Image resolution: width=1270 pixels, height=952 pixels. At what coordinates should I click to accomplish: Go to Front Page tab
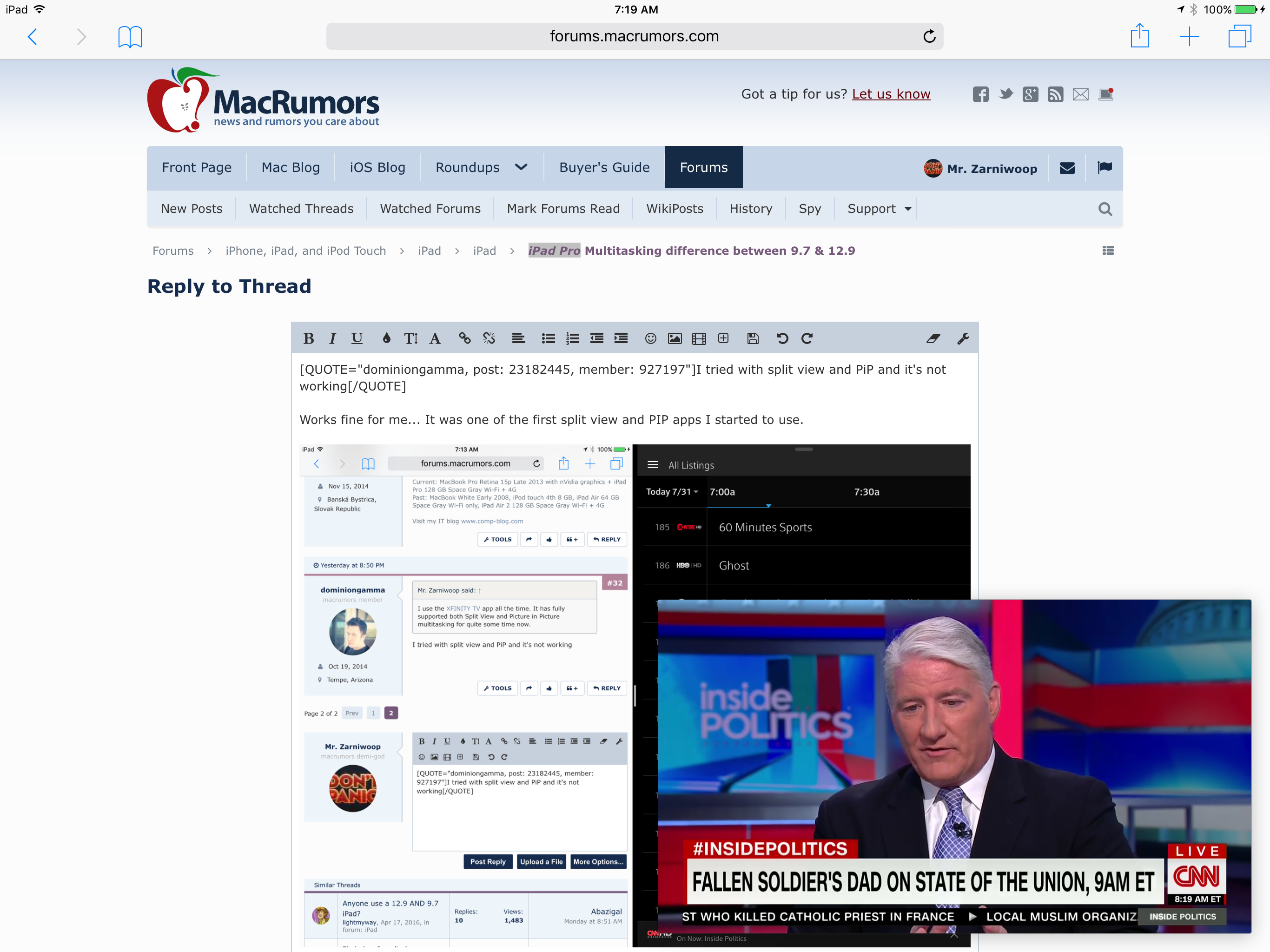coord(196,167)
